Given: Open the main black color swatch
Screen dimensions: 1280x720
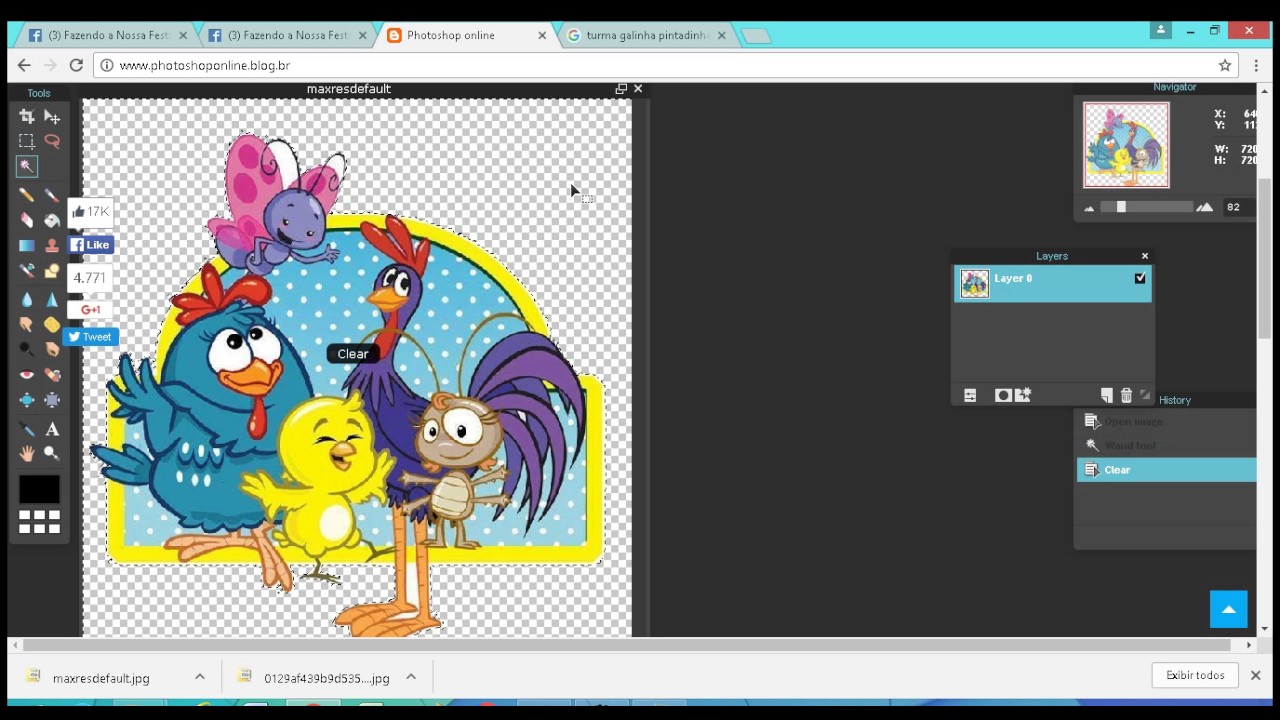Looking at the screenshot, I should (x=39, y=489).
